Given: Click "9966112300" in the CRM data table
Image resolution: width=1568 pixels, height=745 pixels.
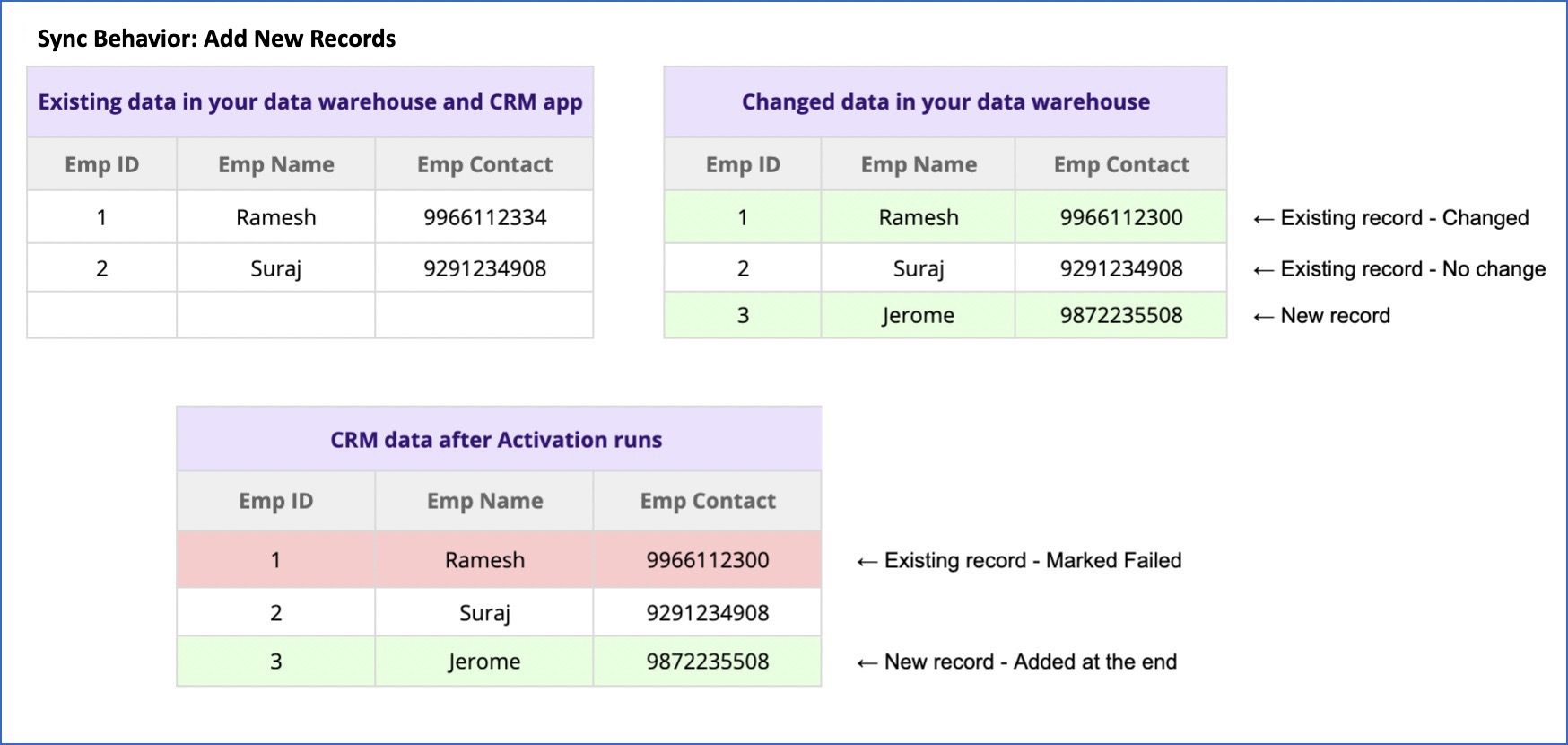Looking at the screenshot, I should click(x=708, y=560).
